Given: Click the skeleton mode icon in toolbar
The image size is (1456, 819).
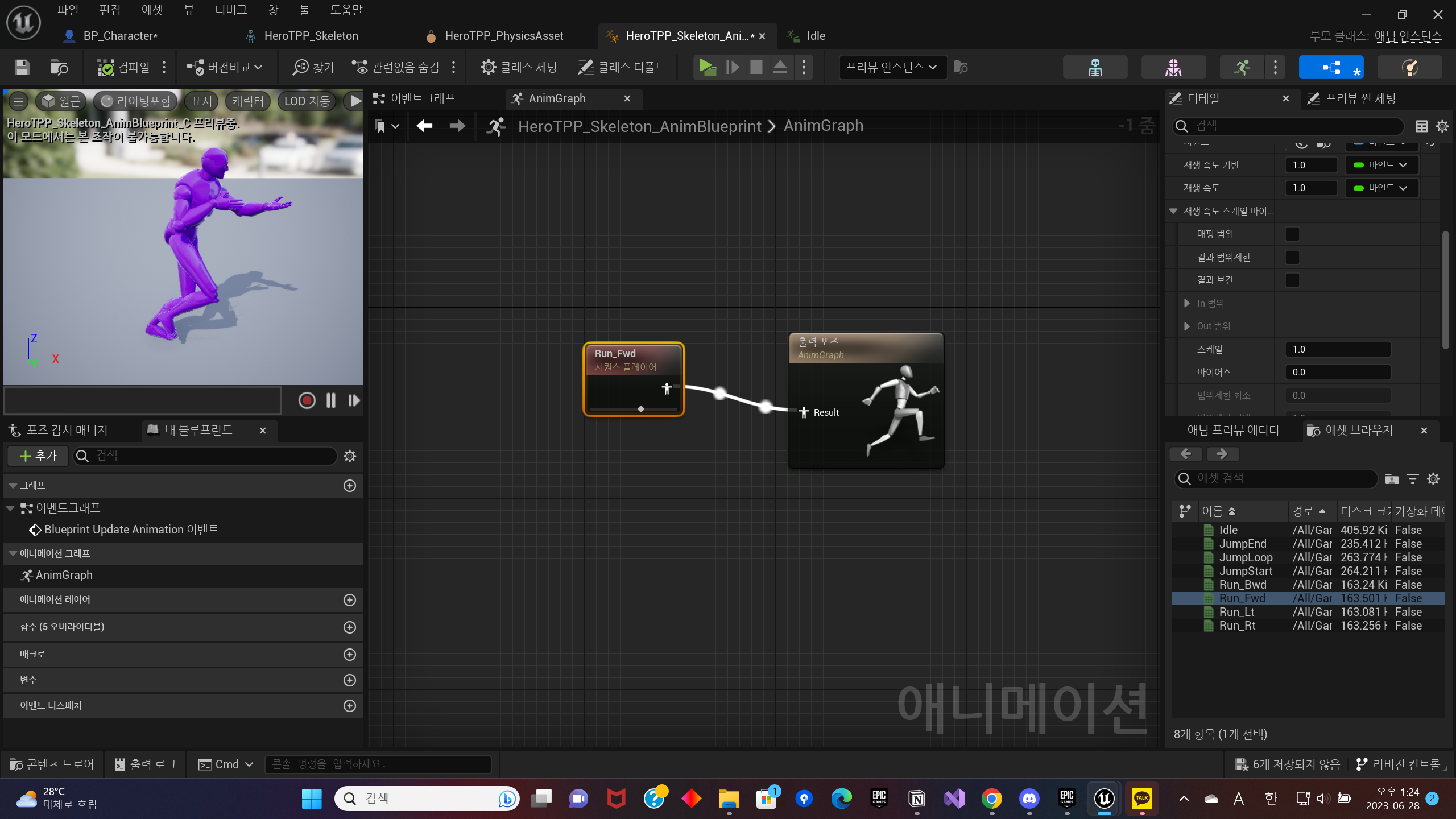Looking at the screenshot, I should (x=1095, y=67).
